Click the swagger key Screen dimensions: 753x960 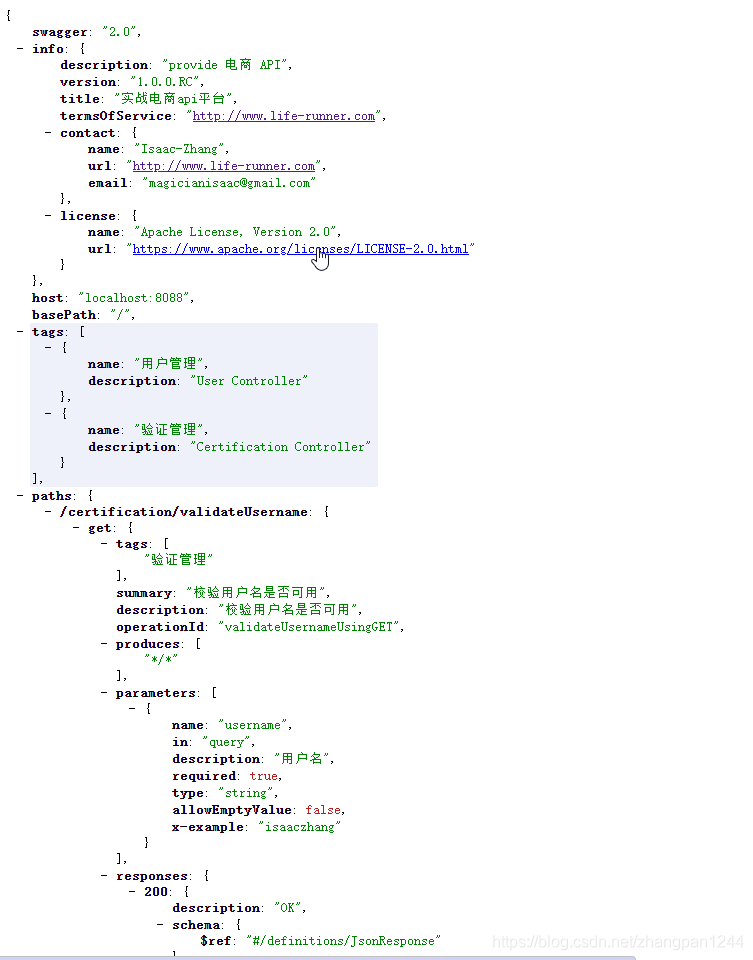[x=59, y=32]
